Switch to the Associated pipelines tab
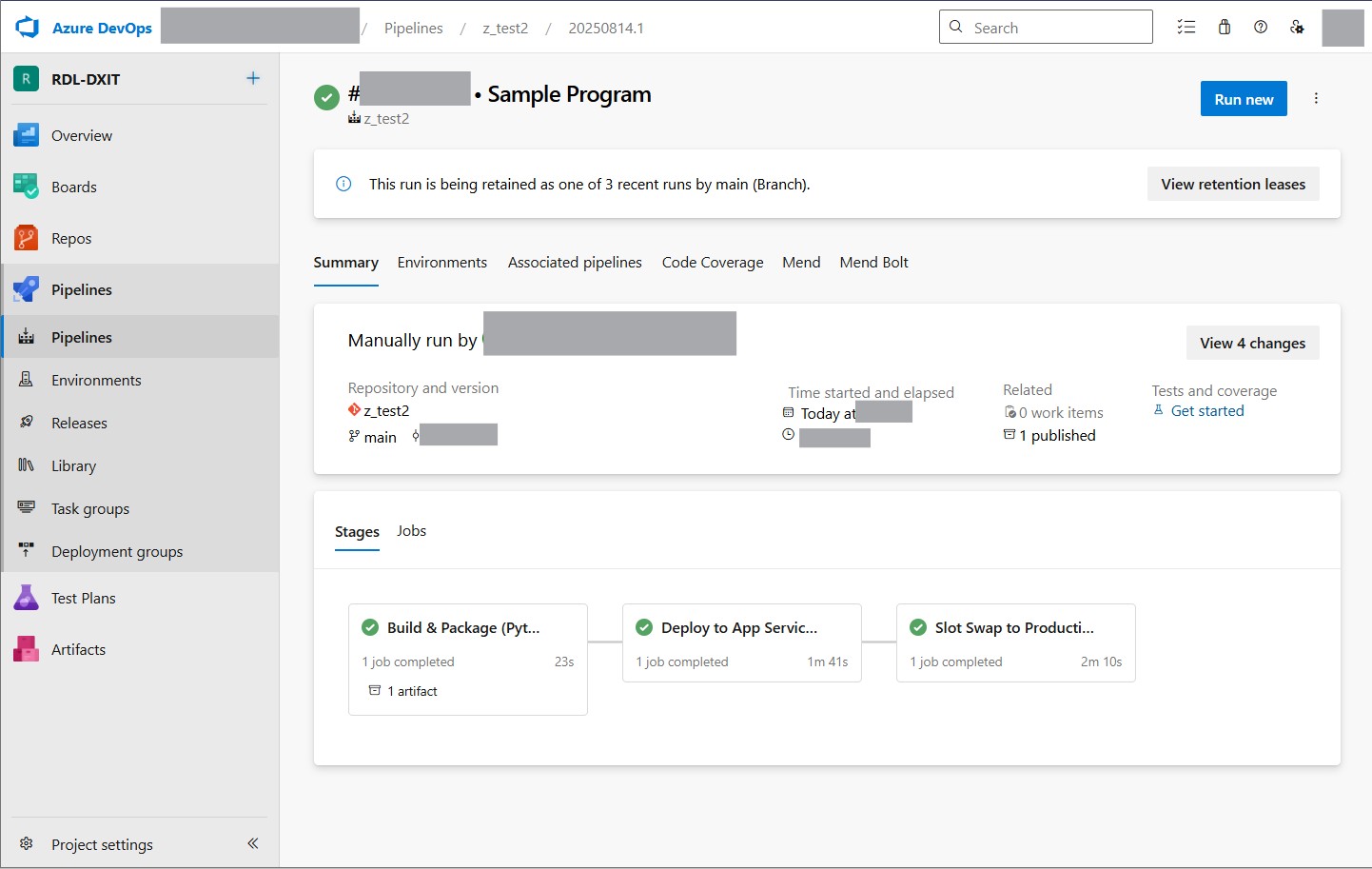 [575, 263]
